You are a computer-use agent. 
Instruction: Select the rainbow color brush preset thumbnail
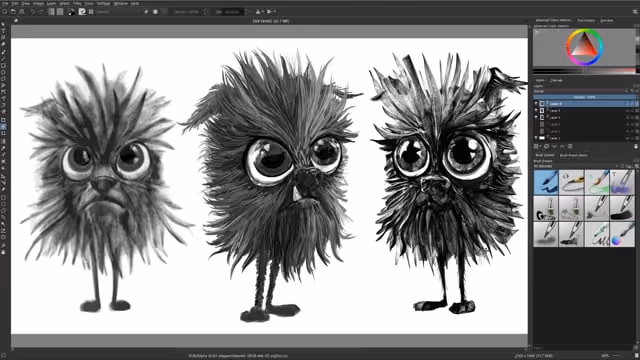click(x=622, y=234)
